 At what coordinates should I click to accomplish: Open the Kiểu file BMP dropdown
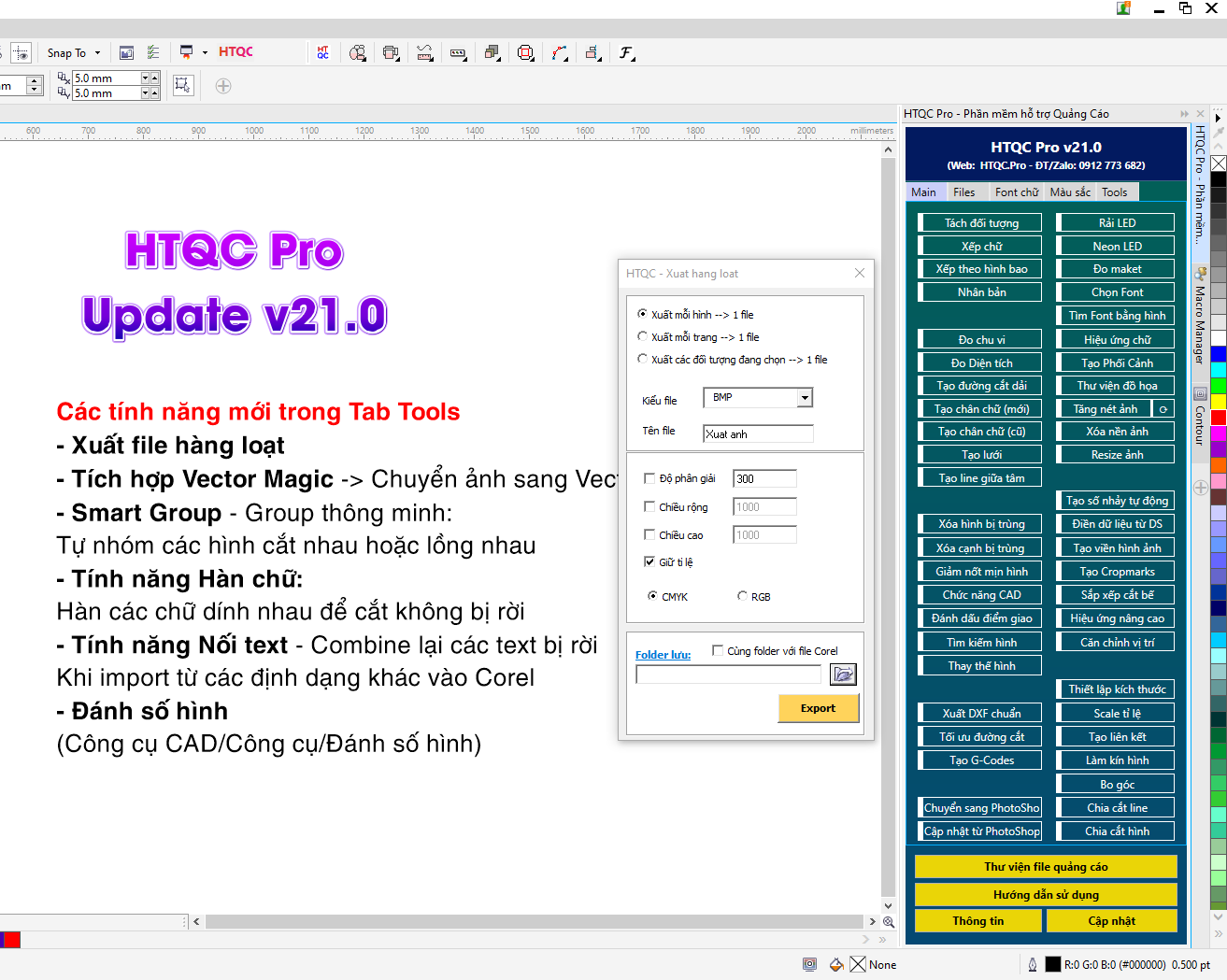pyautogui.click(x=805, y=397)
